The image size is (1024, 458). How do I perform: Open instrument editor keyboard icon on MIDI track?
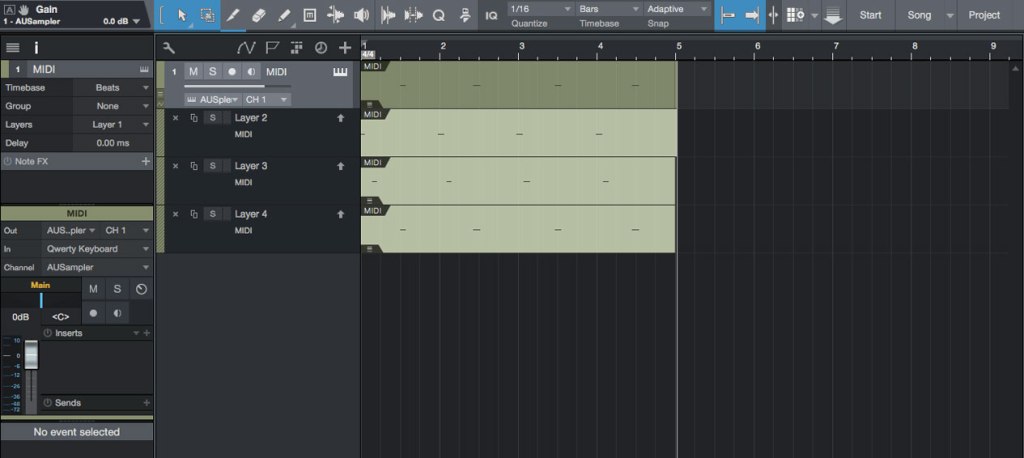click(x=340, y=72)
